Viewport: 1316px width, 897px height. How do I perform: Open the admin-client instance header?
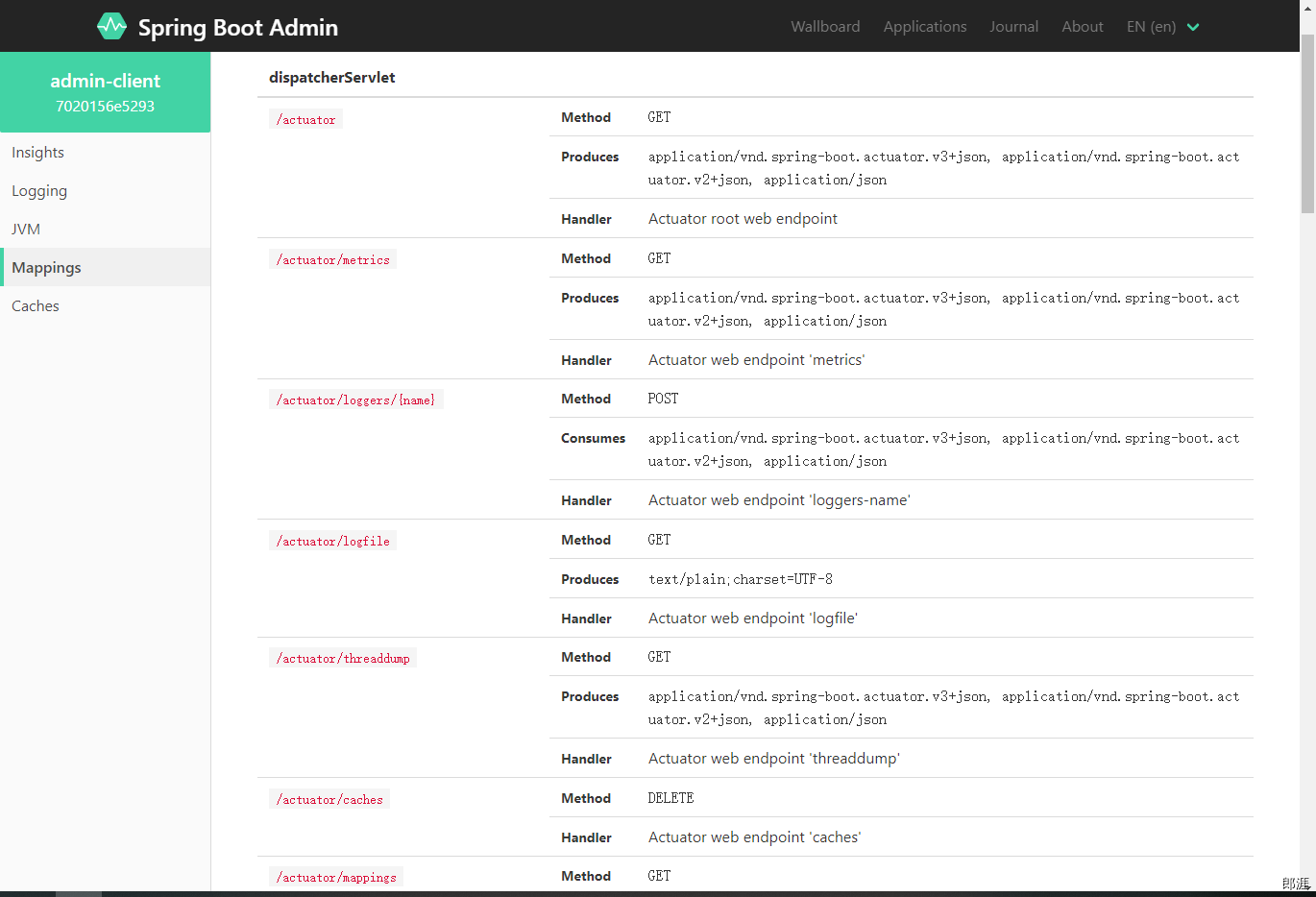click(105, 92)
